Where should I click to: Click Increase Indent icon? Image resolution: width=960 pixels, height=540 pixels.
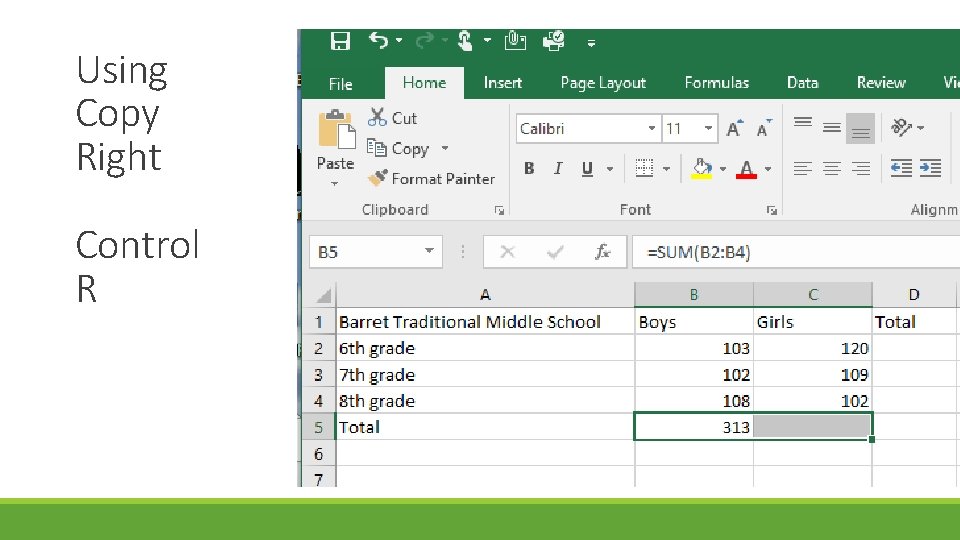coord(931,168)
